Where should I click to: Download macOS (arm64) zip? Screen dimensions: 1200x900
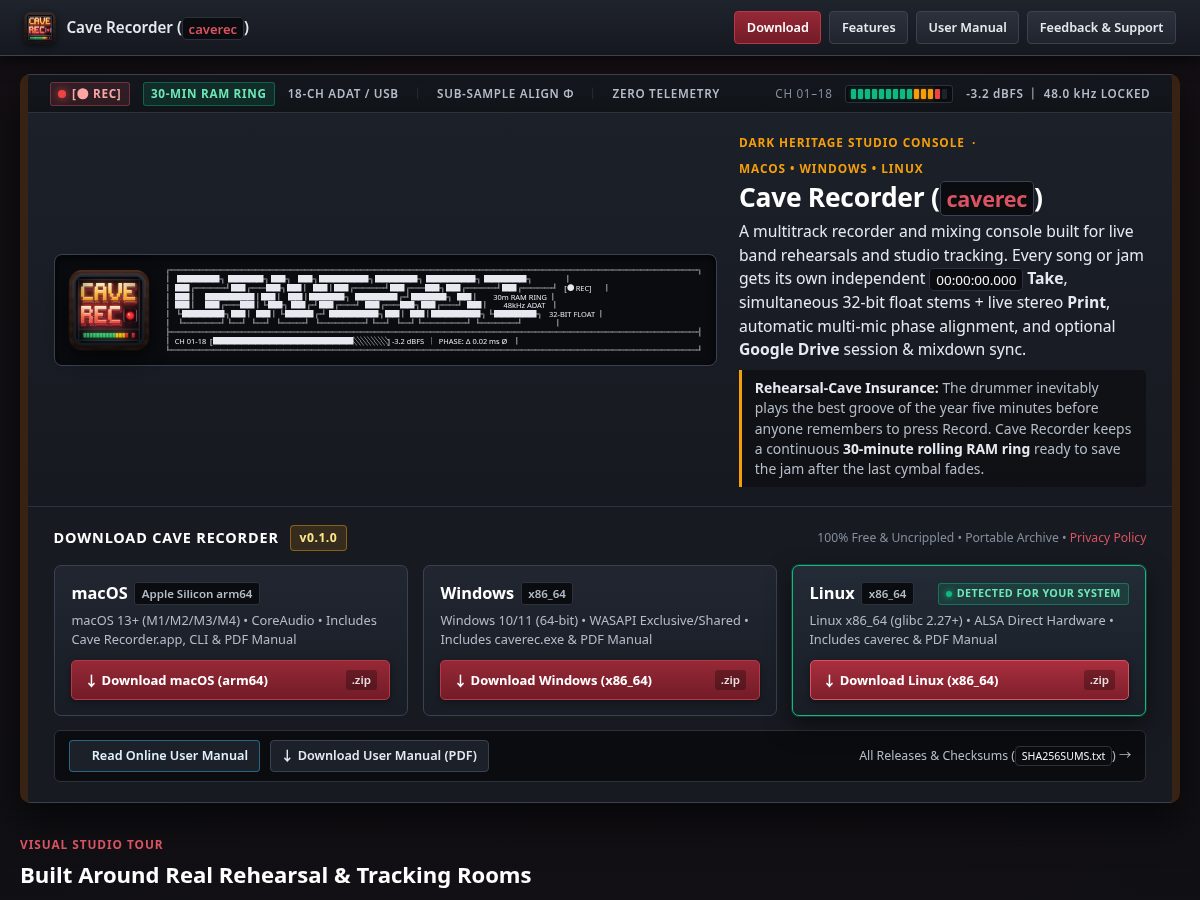231,680
